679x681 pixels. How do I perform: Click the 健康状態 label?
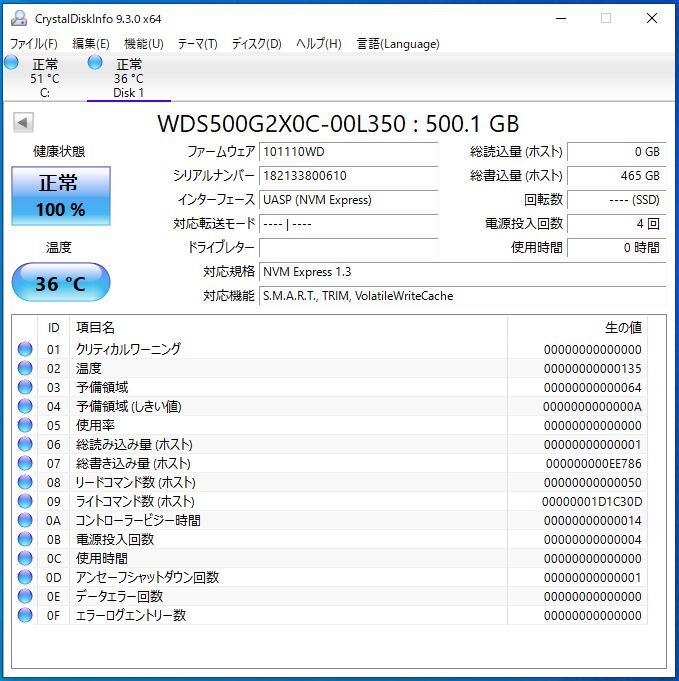(59, 152)
